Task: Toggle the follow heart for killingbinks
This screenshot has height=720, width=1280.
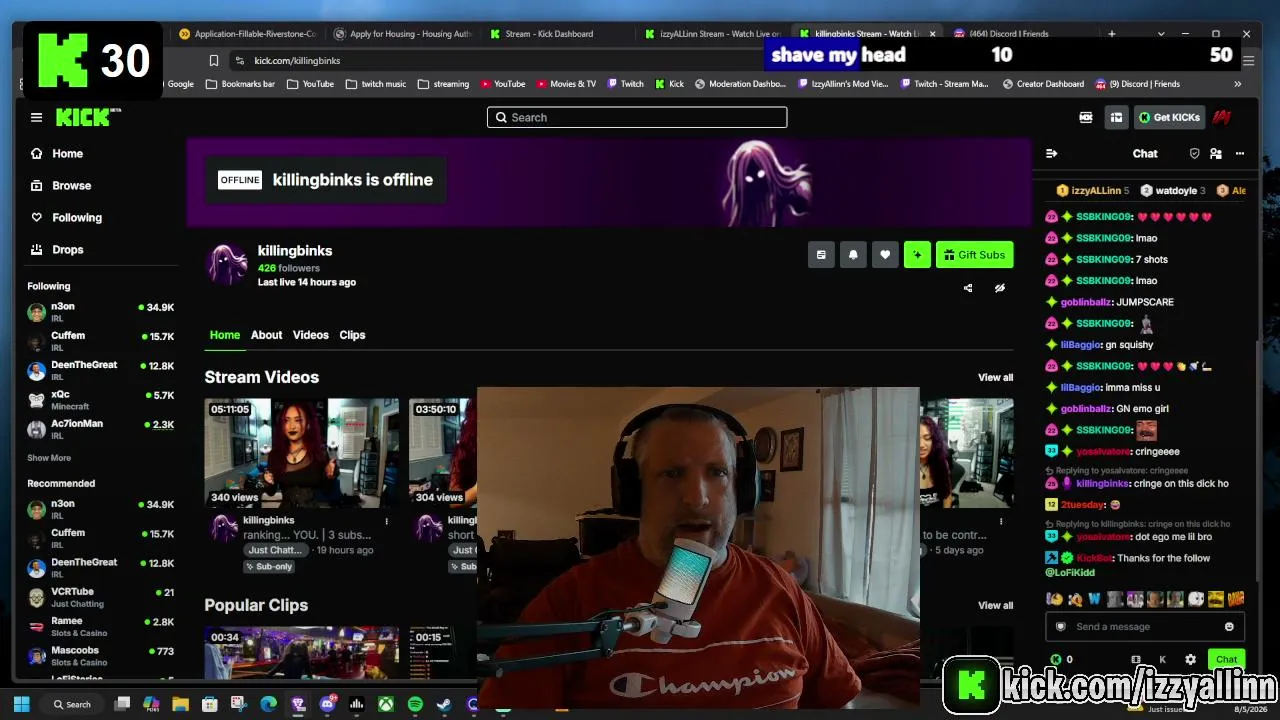Action: pos(885,255)
